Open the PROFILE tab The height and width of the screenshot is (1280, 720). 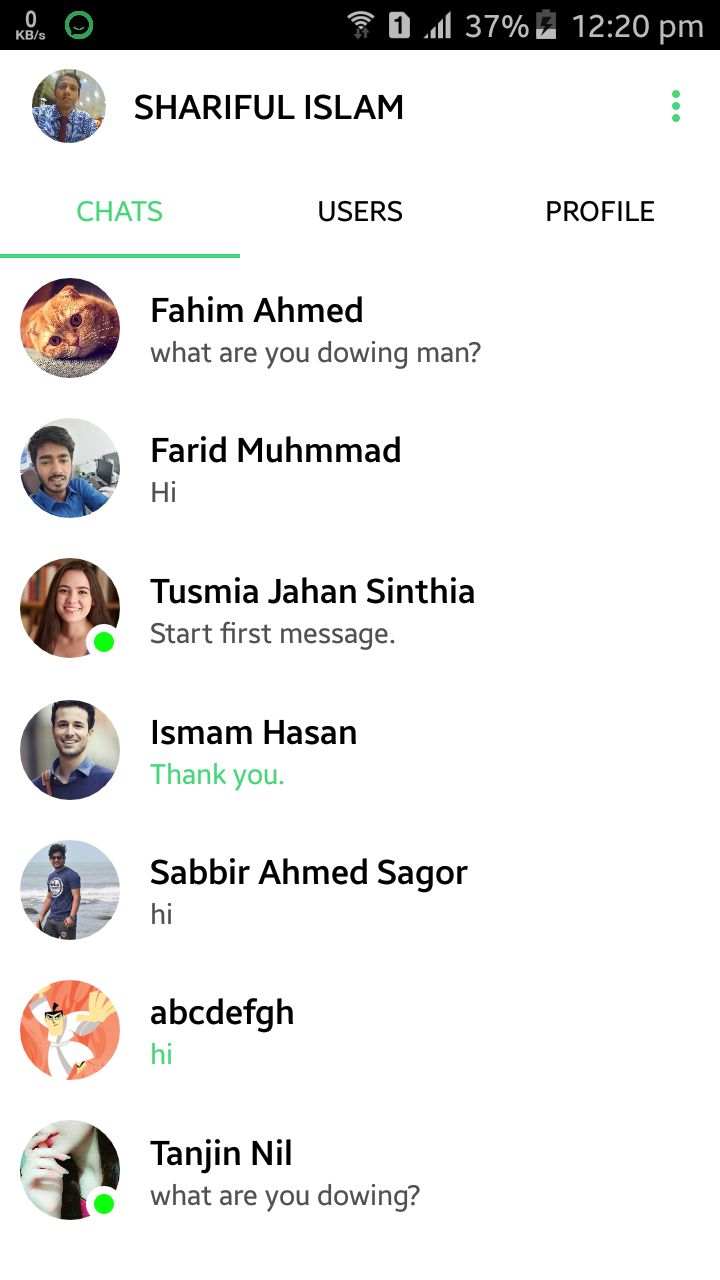point(600,212)
